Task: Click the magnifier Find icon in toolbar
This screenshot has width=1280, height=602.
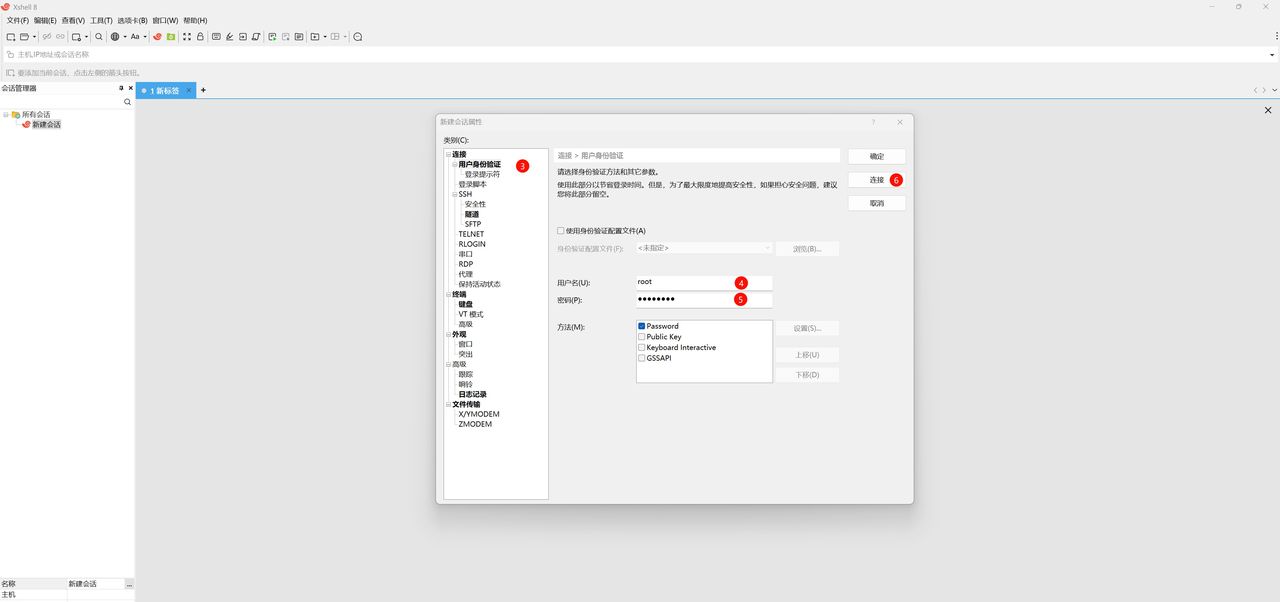Action: [99, 37]
